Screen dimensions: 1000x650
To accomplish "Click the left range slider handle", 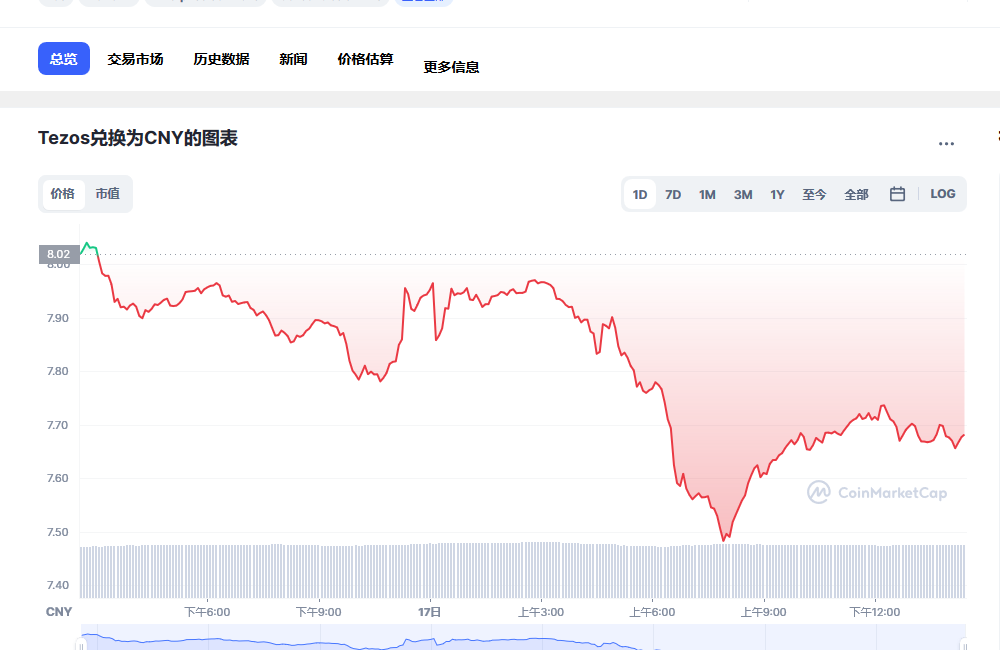I will 81,644.
